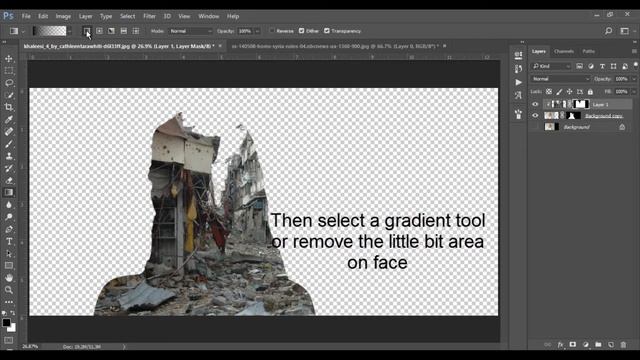Select the Hand tool
This screenshot has height=360, width=640.
coord(9,278)
